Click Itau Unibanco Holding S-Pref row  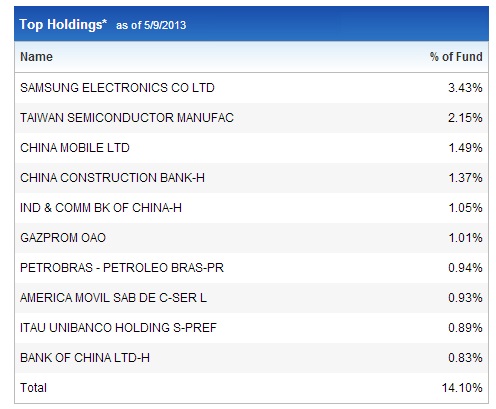coord(251,328)
